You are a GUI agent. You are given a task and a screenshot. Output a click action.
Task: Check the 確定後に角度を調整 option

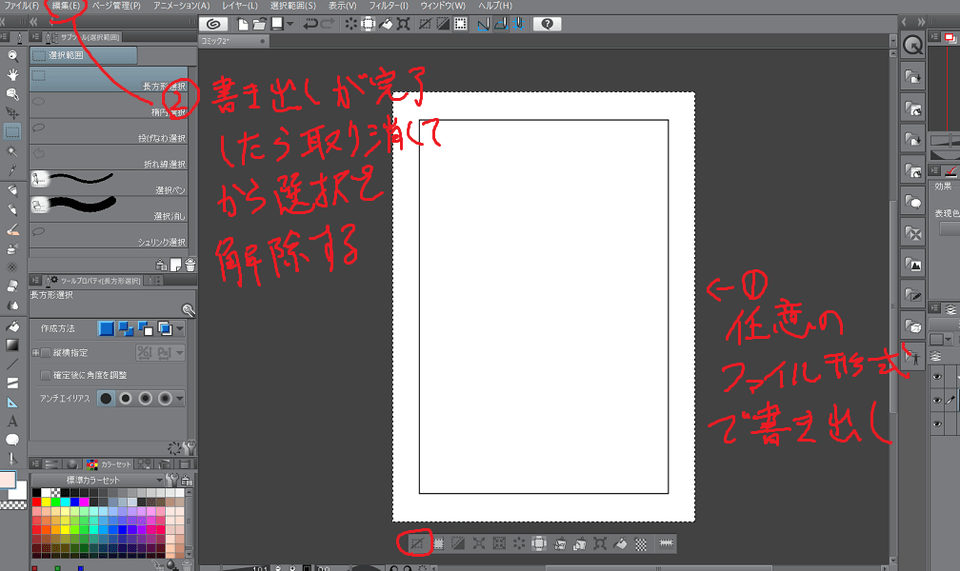(x=46, y=375)
